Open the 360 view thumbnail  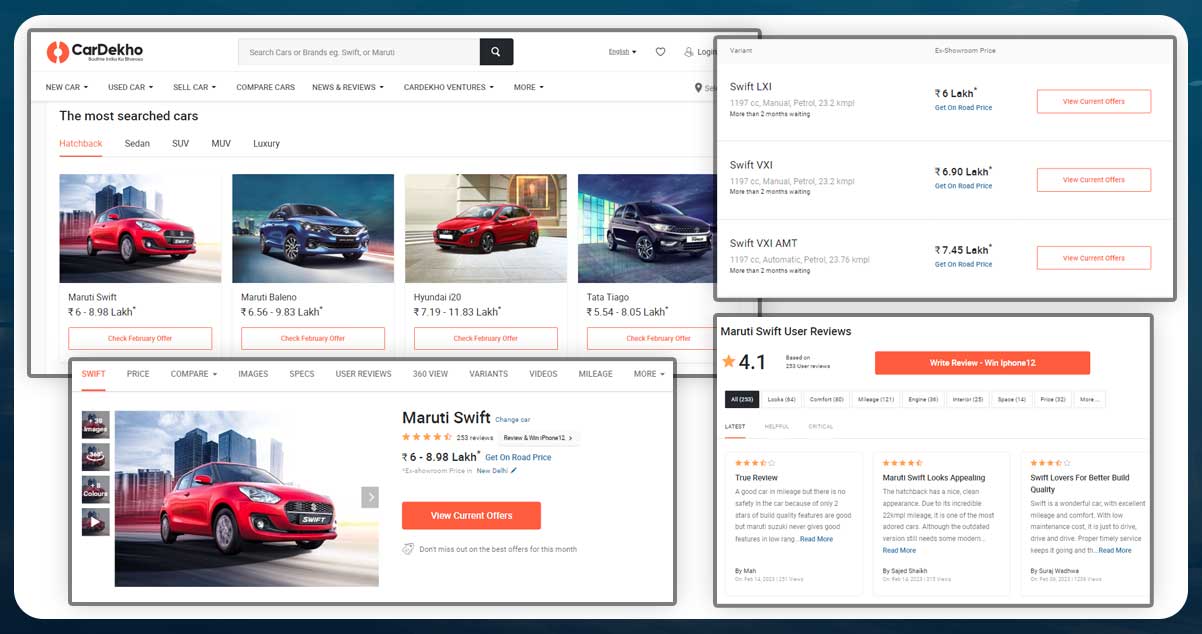coord(96,457)
